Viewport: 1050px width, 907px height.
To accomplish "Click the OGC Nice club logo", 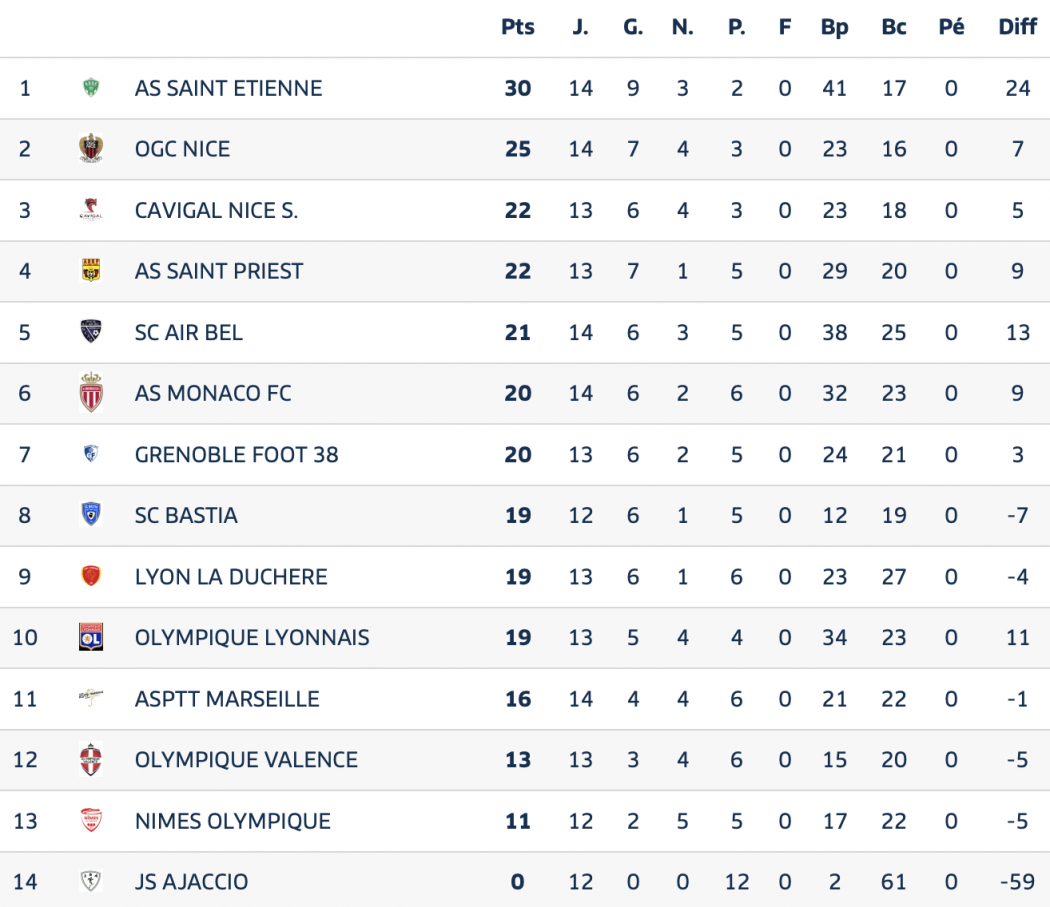I will [x=91, y=148].
